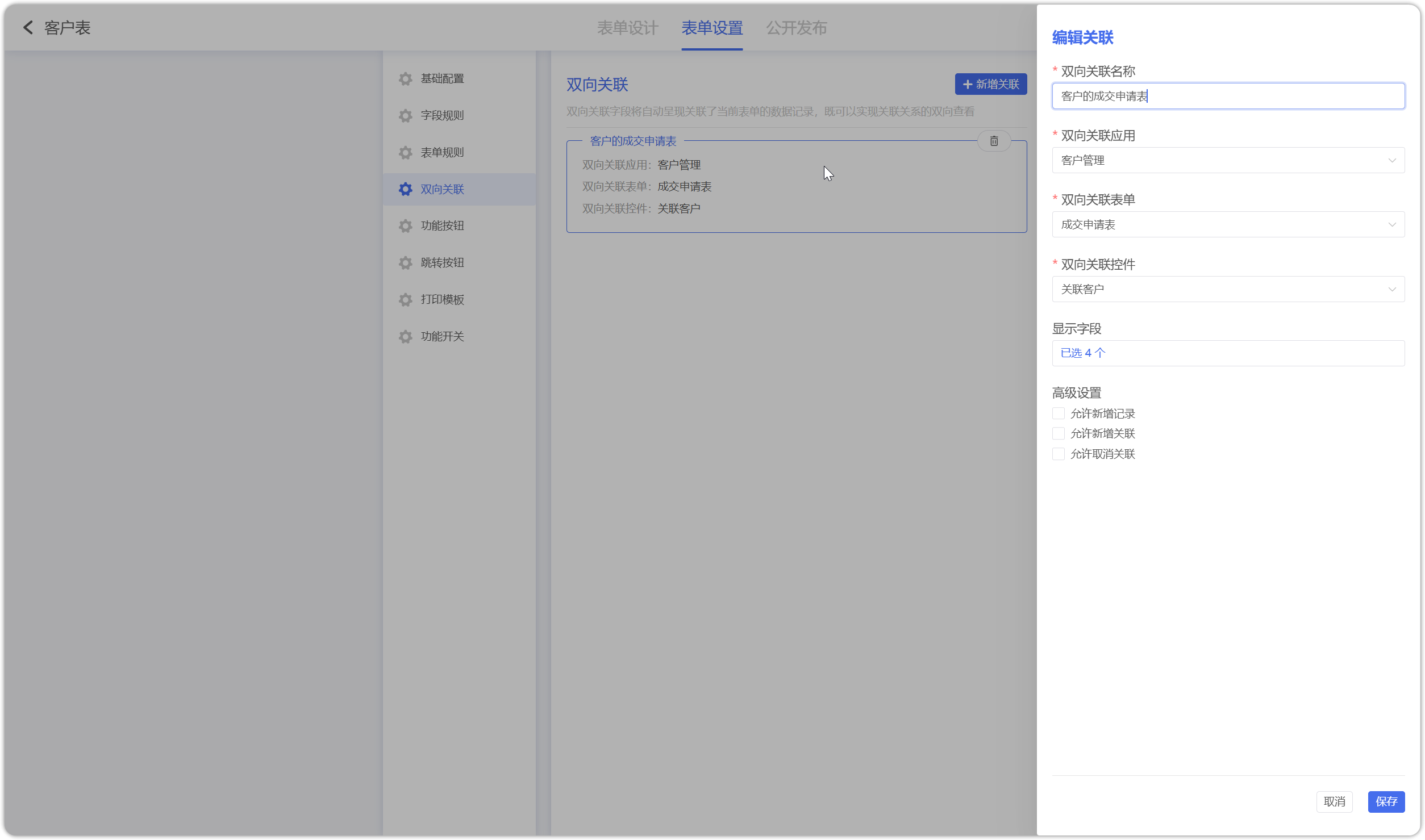The height and width of the screenshot is (840, 1425).
Task: Open the 跳转按钮 settings section
Action: [459, 262]
